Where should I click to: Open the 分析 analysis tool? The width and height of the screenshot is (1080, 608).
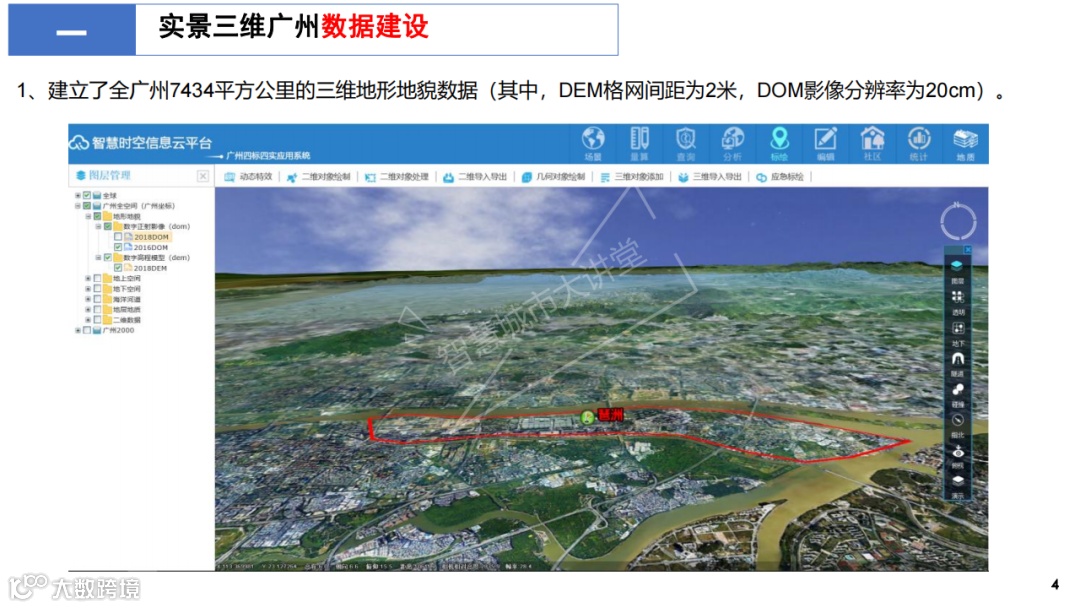(x=732, y=143)
